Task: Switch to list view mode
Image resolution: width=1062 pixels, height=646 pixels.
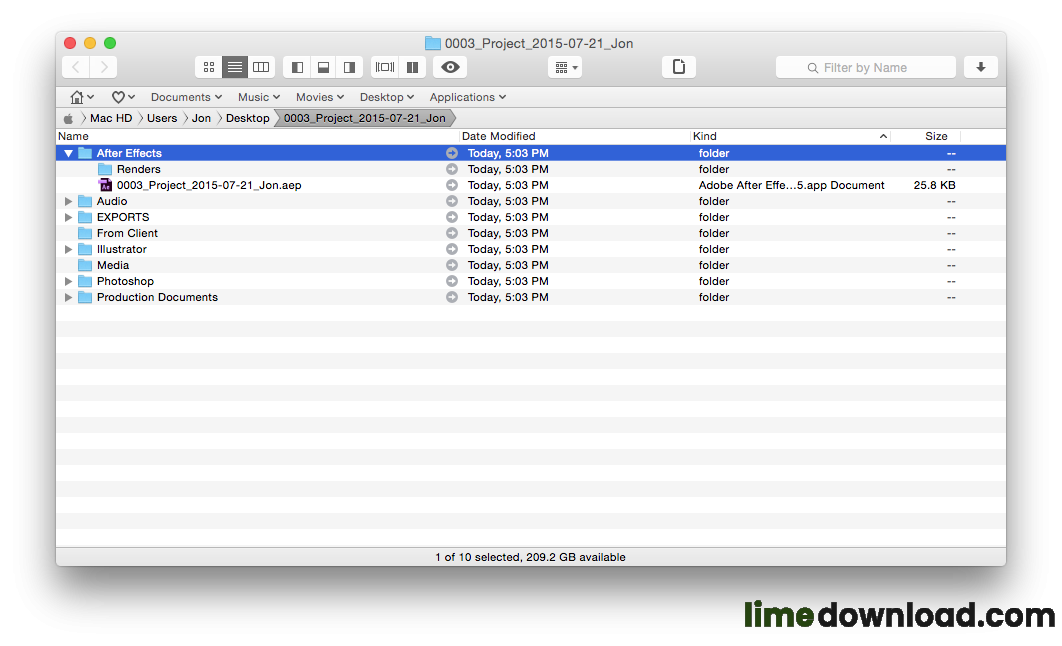Action: pyautogui.click(x=234, y=67)
